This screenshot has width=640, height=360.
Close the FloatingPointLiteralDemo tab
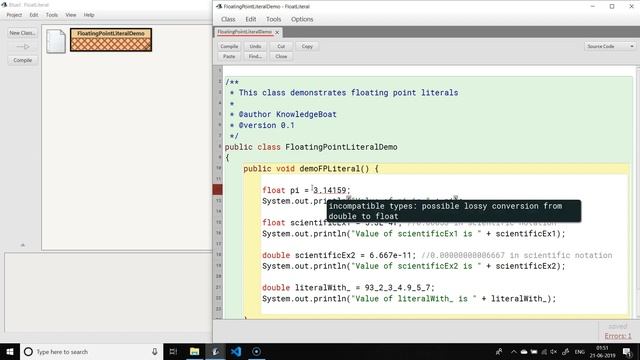[x=278, y=32]
